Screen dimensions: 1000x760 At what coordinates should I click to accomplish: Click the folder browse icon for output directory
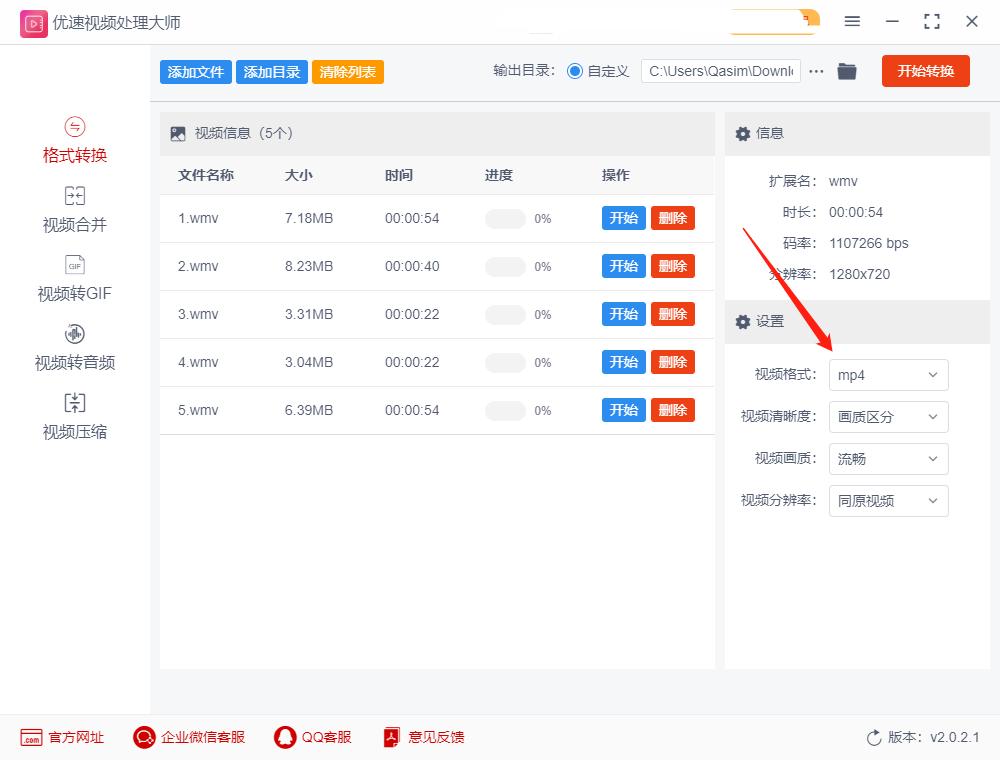click(847, 71)
